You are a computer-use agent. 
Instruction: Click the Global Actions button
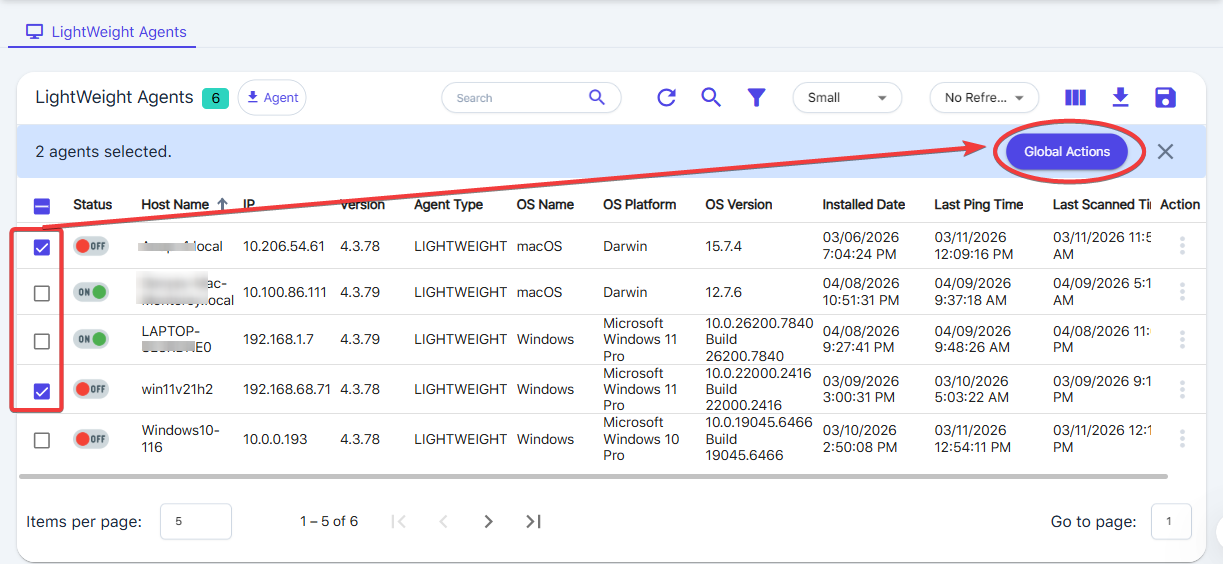tap(1067, 152)
